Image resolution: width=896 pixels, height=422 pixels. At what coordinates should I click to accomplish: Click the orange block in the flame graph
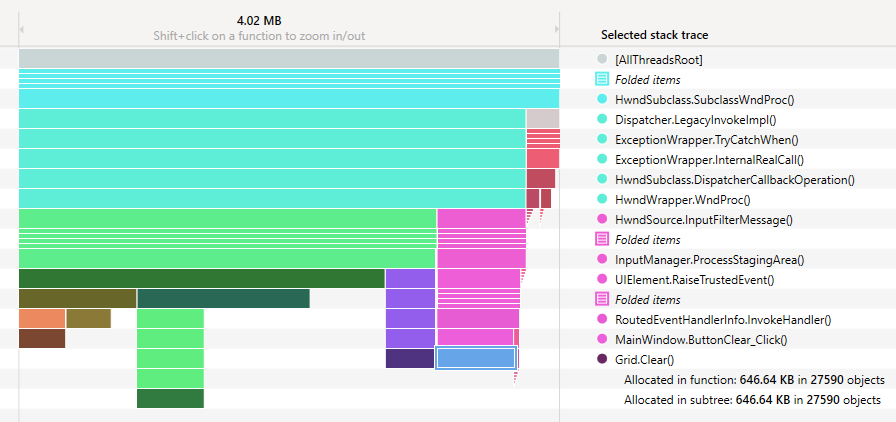tap(42, 318)
